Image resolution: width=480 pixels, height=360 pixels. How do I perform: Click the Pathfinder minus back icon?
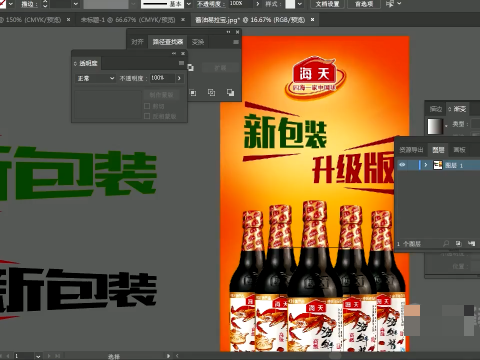point(230,92)
